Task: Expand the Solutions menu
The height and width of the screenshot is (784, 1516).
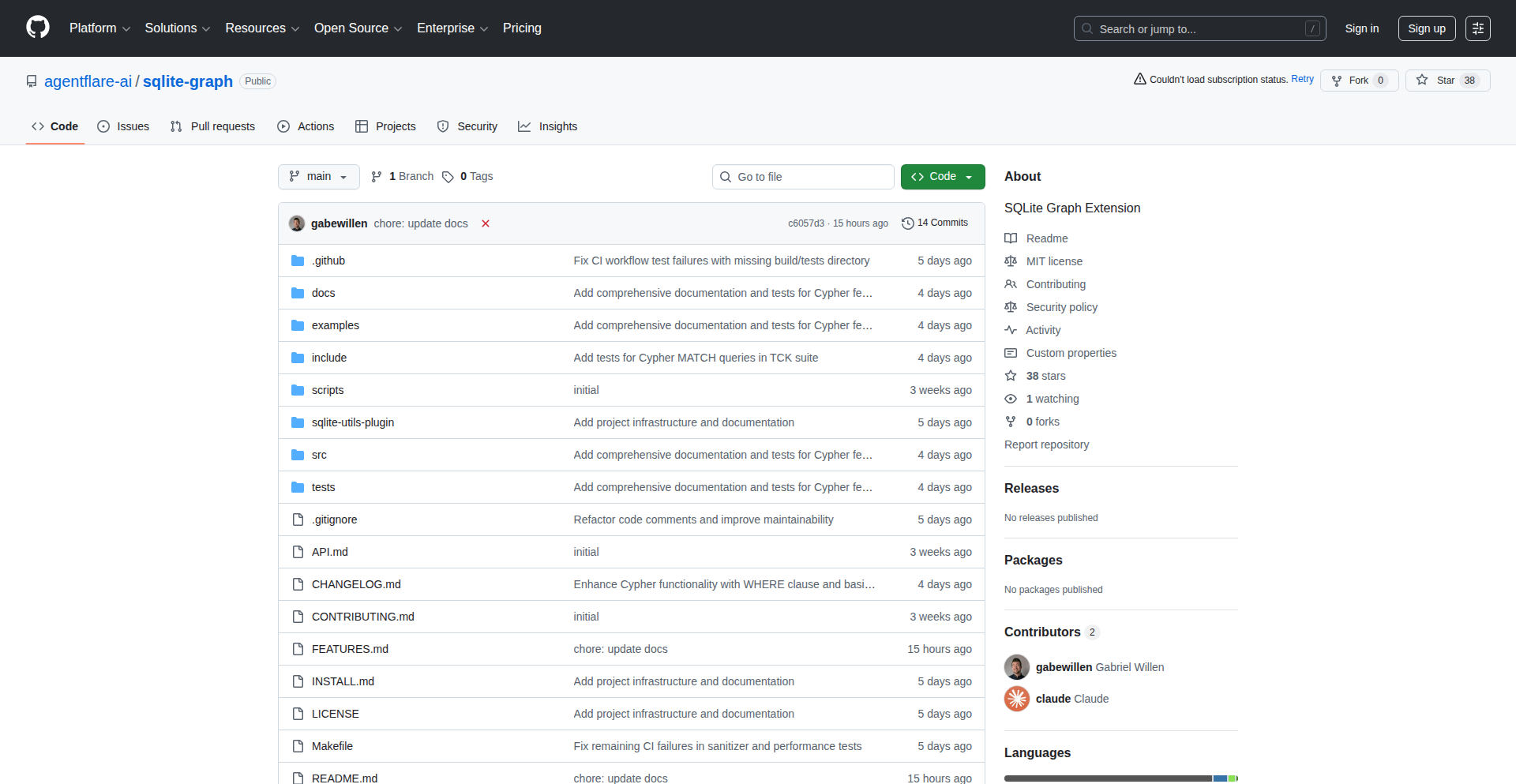Action: tap(178, 28)
